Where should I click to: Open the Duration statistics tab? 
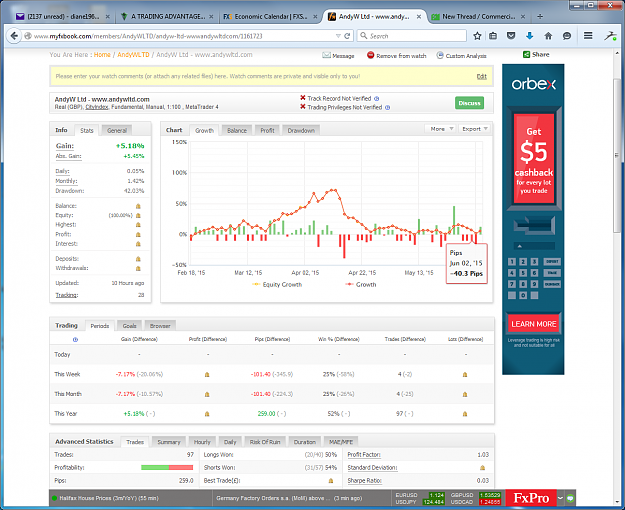coord(305,442)
